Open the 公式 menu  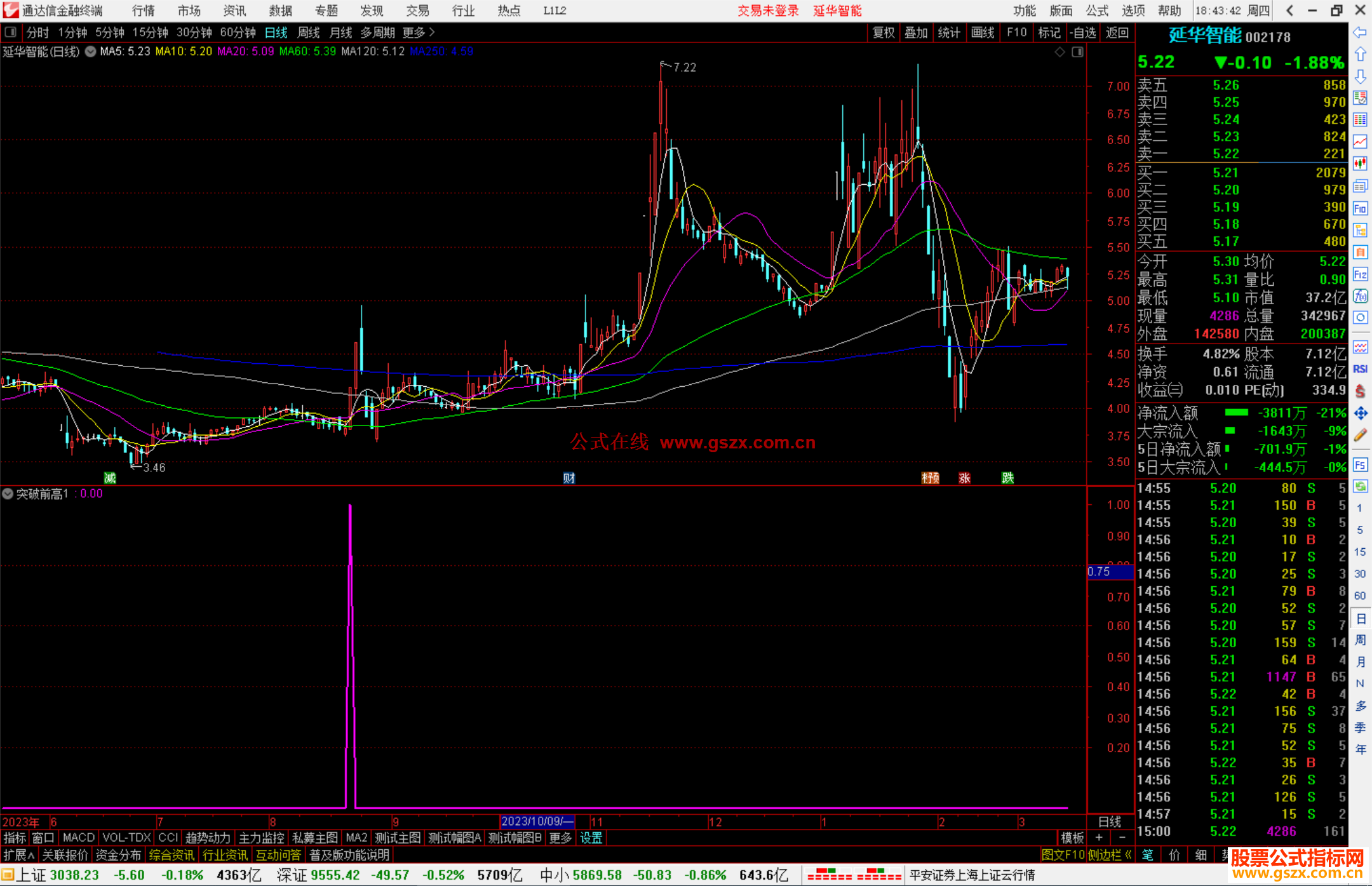click(x=1097, y=11)
